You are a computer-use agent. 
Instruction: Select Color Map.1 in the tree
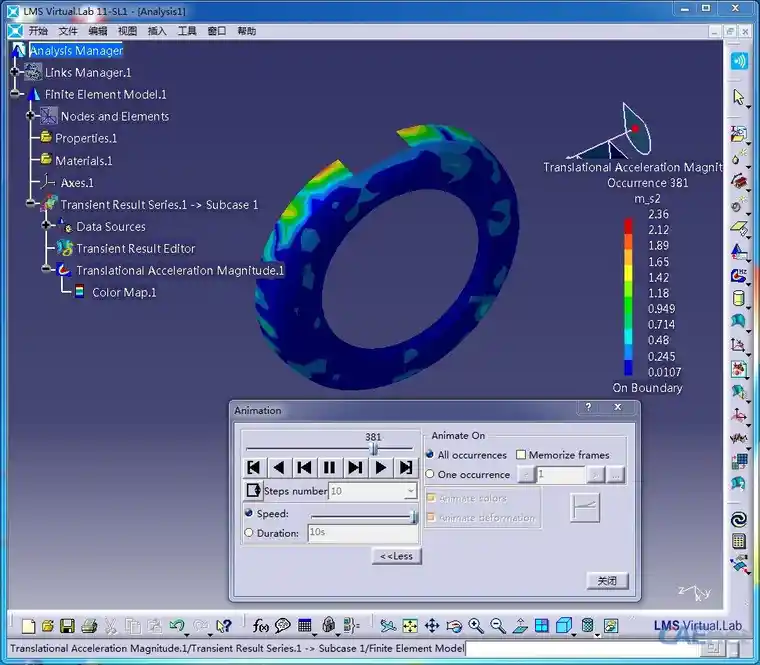pyautogui.click(x=124, y=292)
